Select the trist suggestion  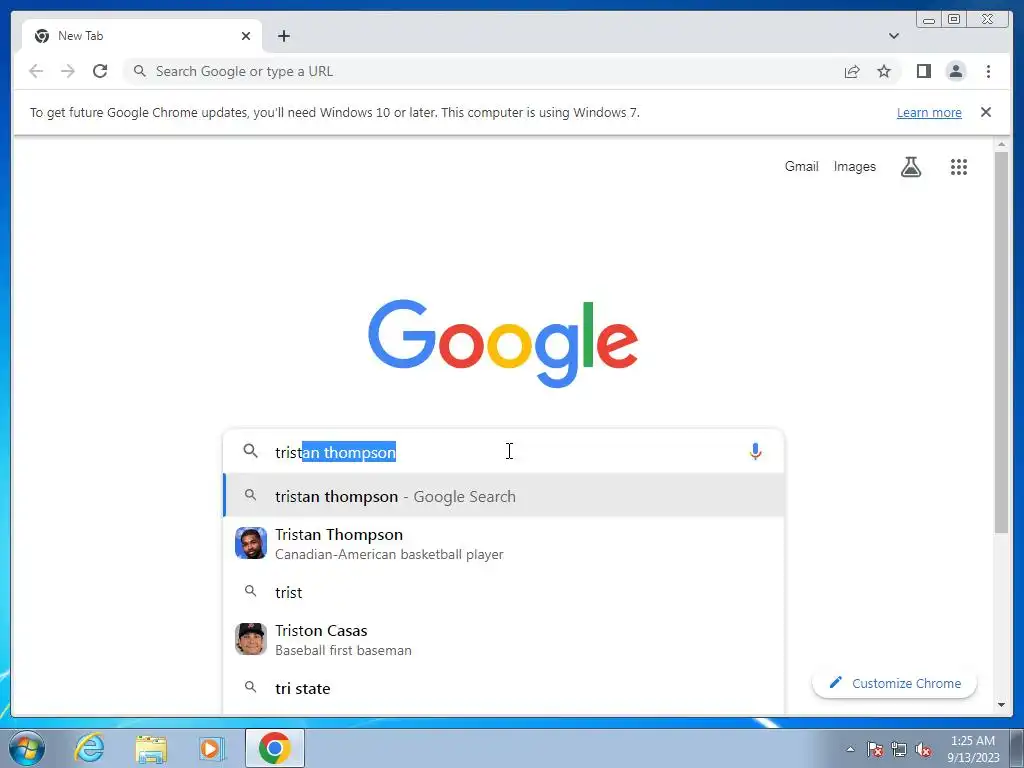pos(504,592)
